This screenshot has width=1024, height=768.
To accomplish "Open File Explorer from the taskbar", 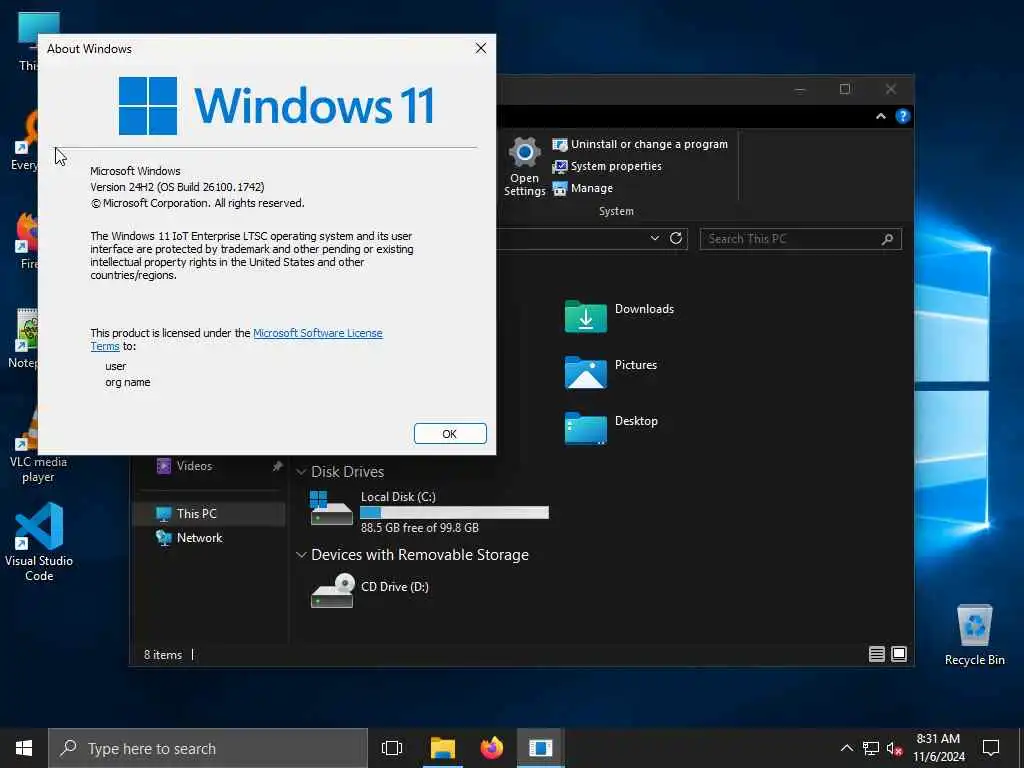I will (x=442, y=748).
